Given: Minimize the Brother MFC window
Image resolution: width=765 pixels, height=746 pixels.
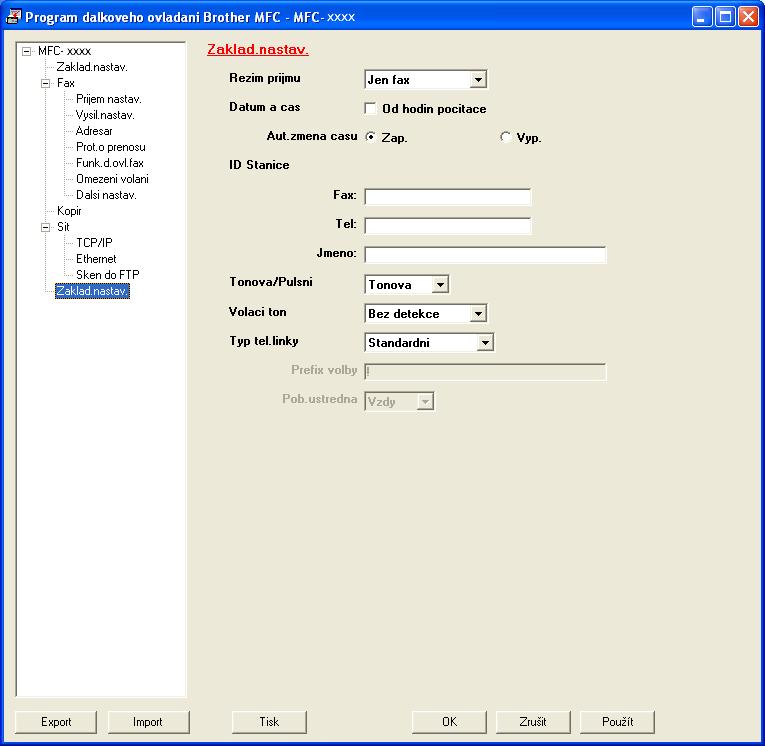Looking at the screenshot, I should point(702,17).
